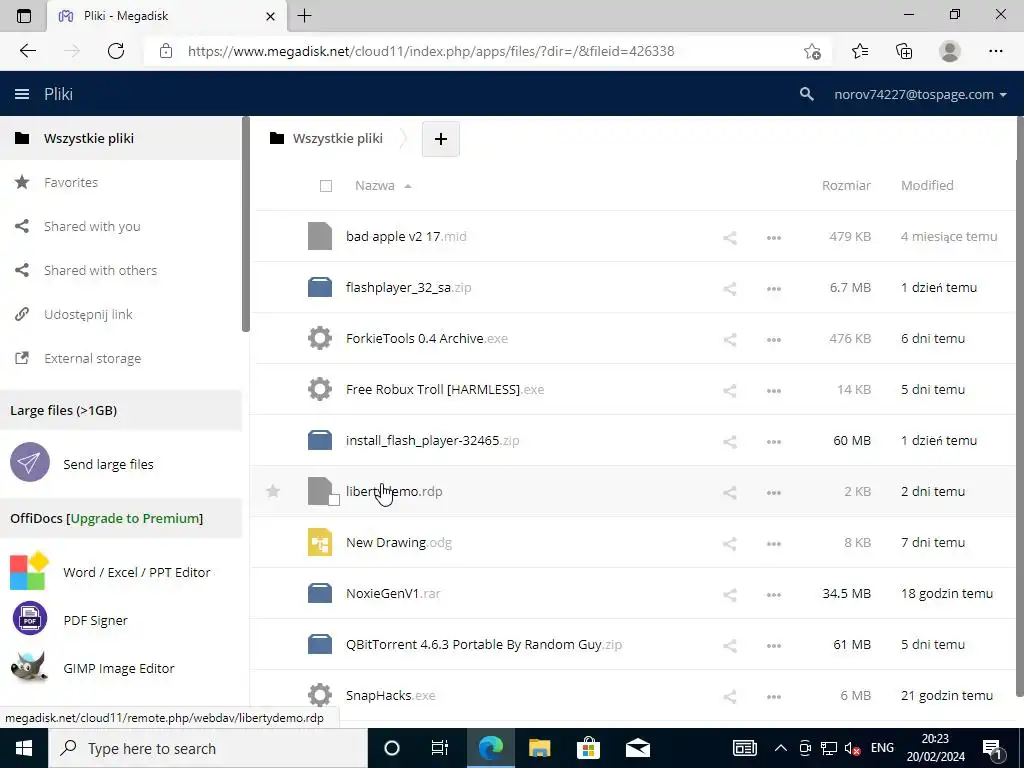Screen dimensions: 1024x768
Task: Open the bad apple v2 17.mid file
Action: tap(406, 236)
